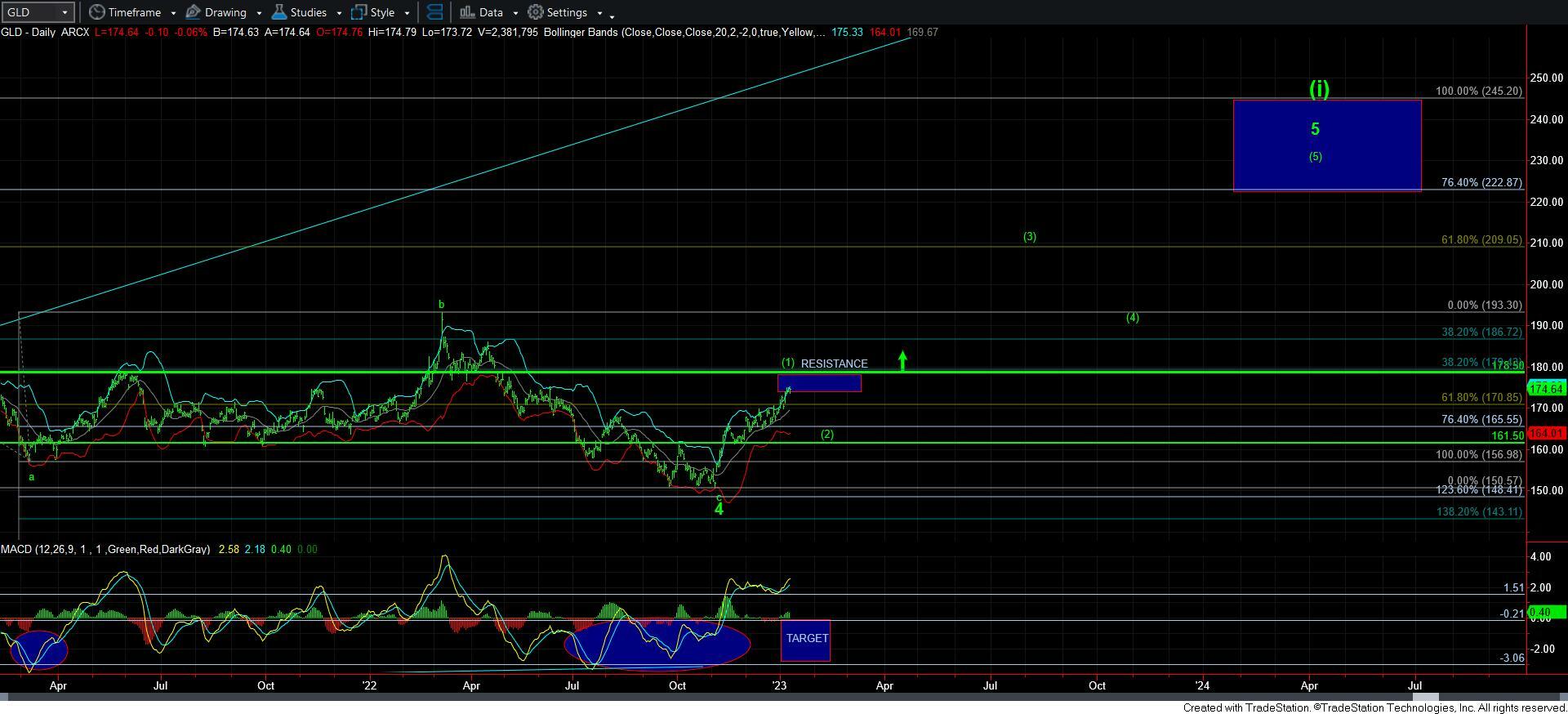This screenshot has width=1568, height=714.
Task: Click the window linking icon
Action: (435, 12)
